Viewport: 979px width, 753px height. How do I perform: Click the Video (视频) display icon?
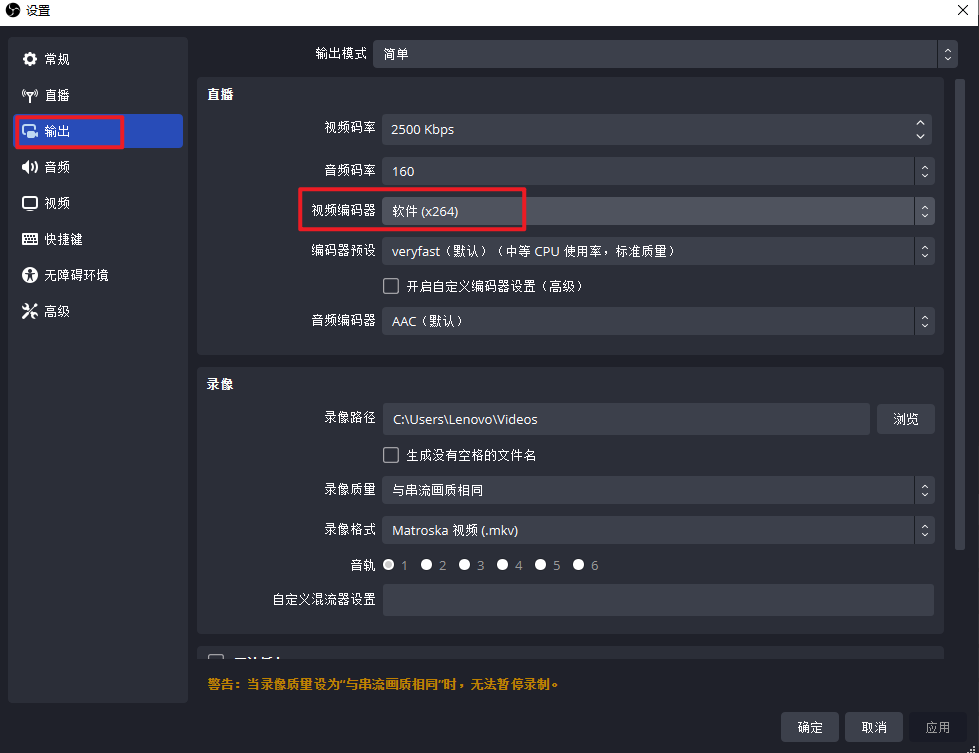30,203
